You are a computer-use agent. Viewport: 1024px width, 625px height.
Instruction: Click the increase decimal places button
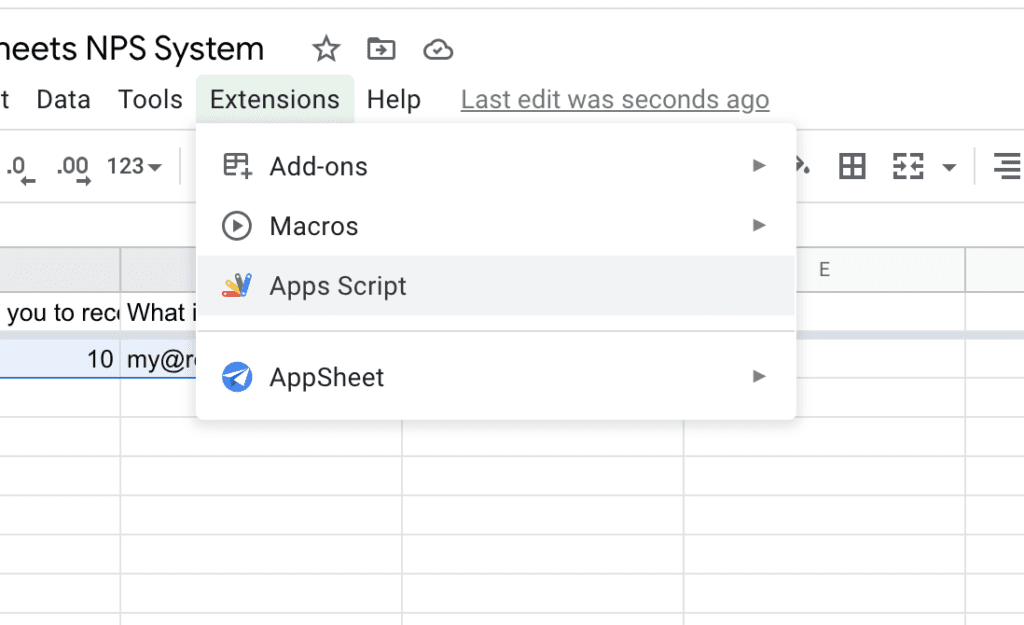click(74, 167)
